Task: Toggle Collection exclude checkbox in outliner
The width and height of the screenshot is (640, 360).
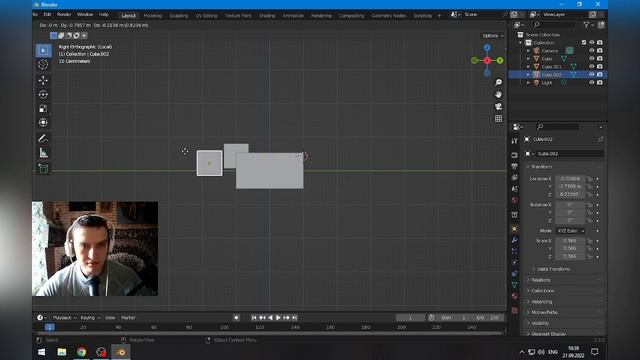Action: coord(584,42)
